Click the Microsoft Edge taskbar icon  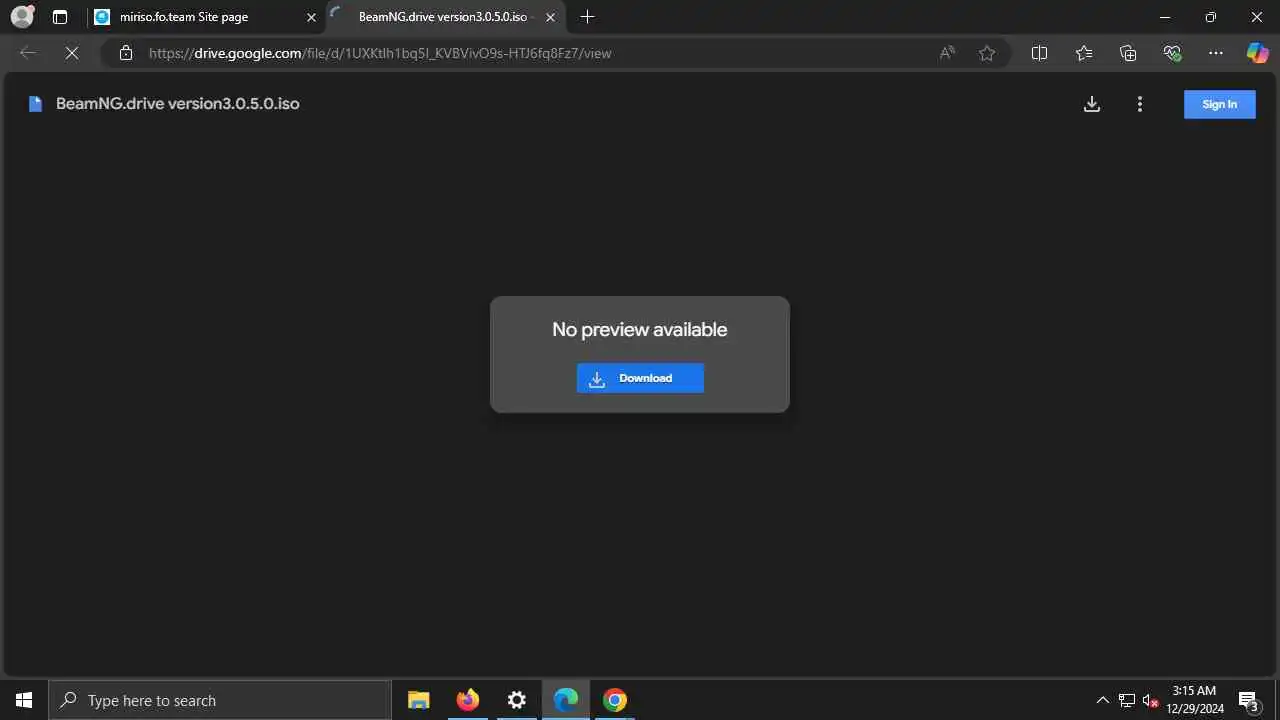point(565,700)
